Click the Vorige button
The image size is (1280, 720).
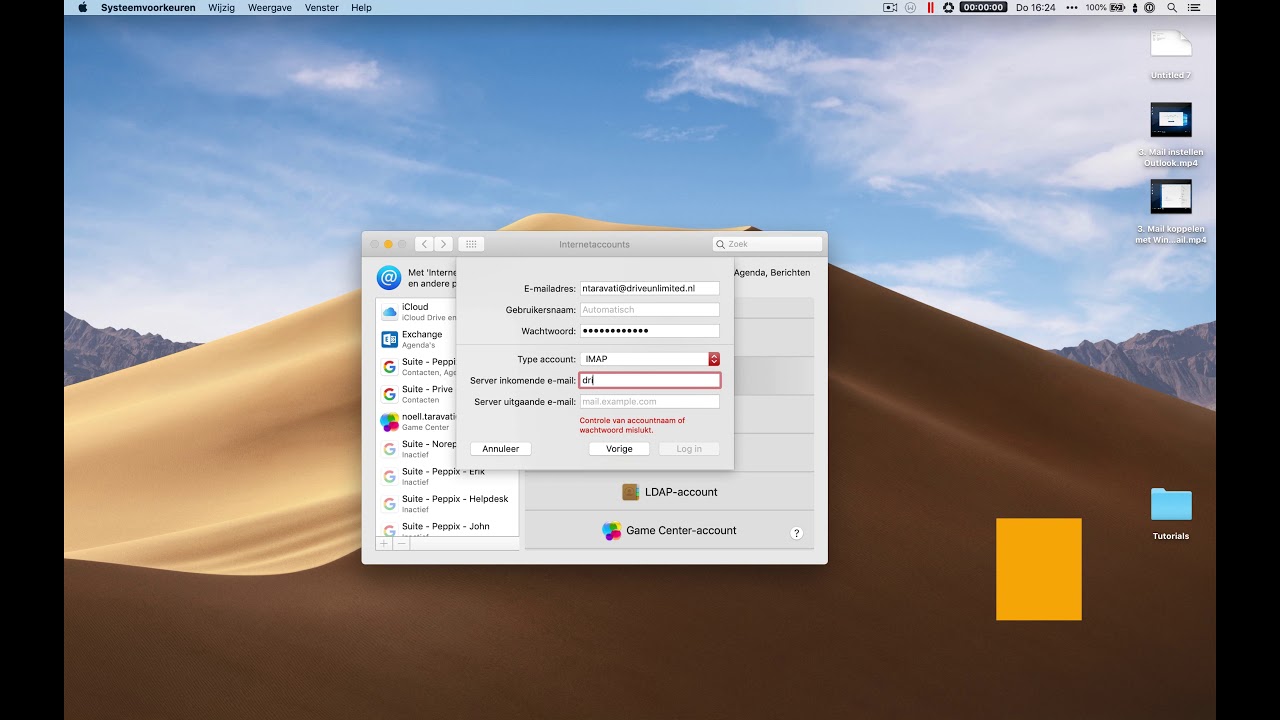click(619, 449)
